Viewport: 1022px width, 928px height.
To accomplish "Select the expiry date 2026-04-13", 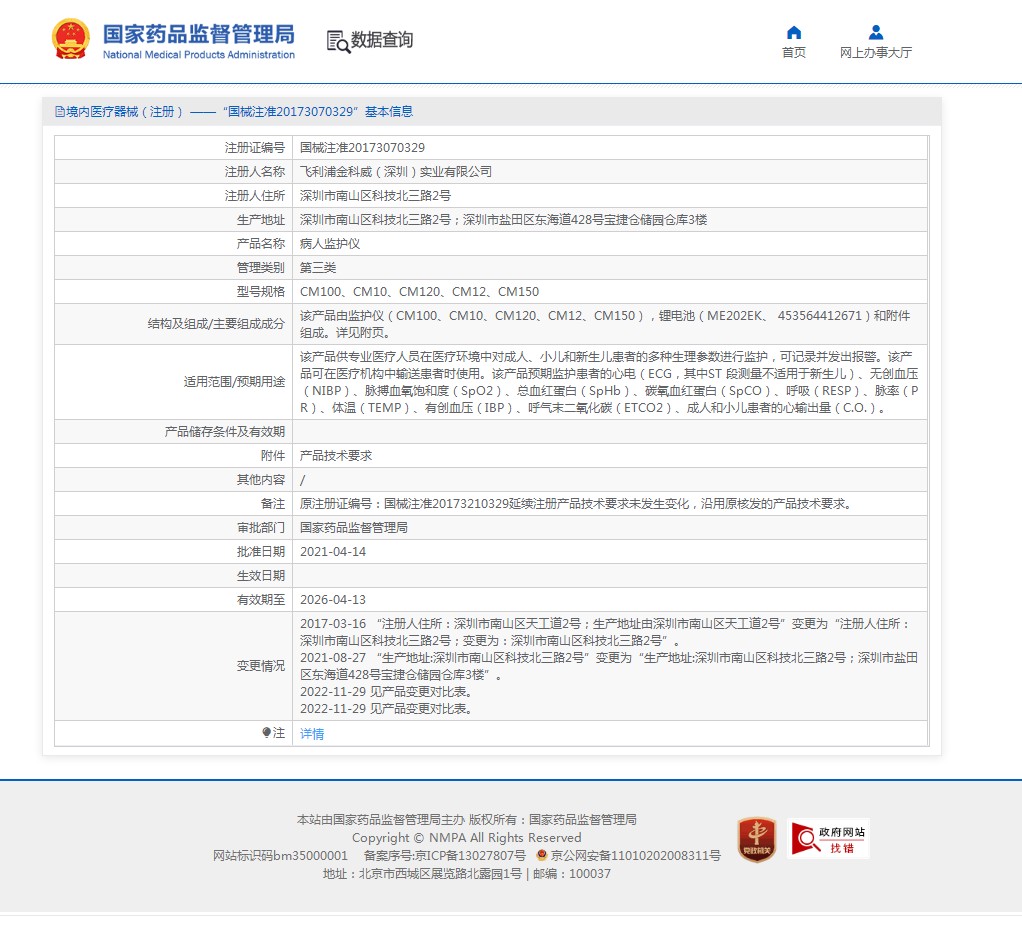I will [x=333, y=600].
